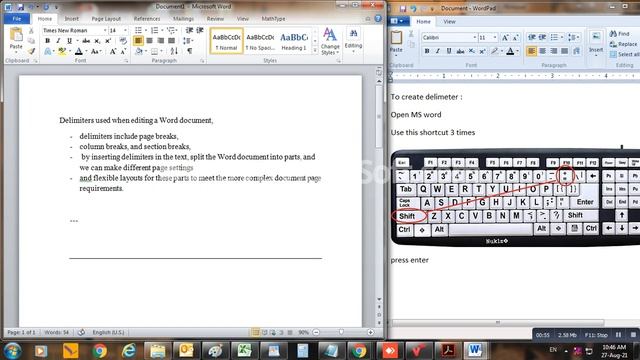
Task: Click the Grow Font icon in Word
Action: point(113,51)
